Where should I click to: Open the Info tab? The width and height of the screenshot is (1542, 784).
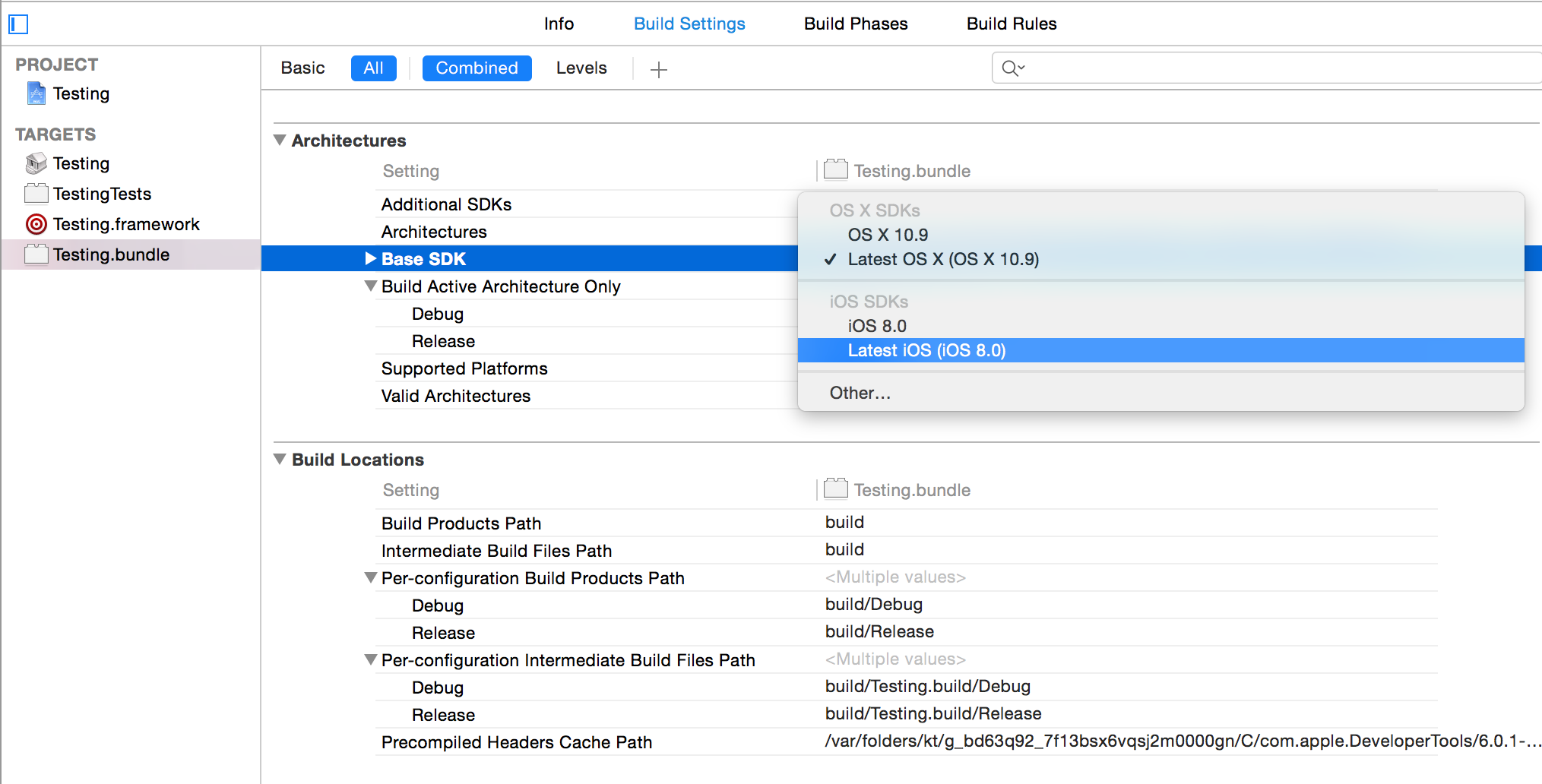pos(559,24)
